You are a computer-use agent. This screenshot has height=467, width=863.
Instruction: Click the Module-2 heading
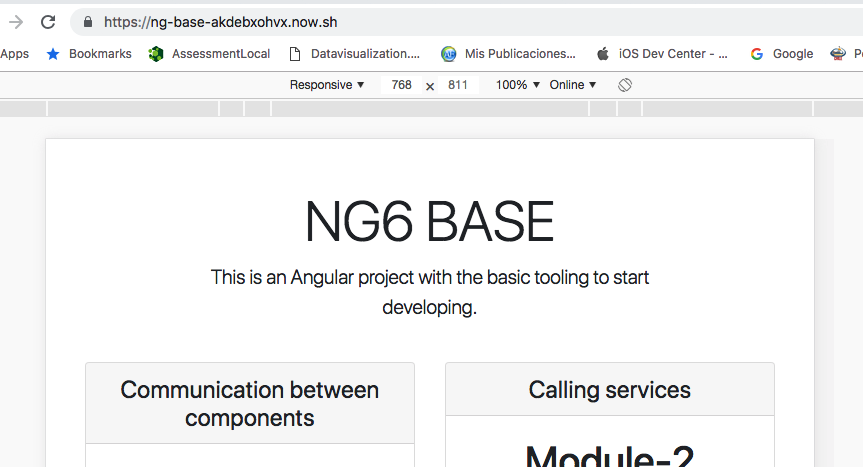[x=610, y=455]
